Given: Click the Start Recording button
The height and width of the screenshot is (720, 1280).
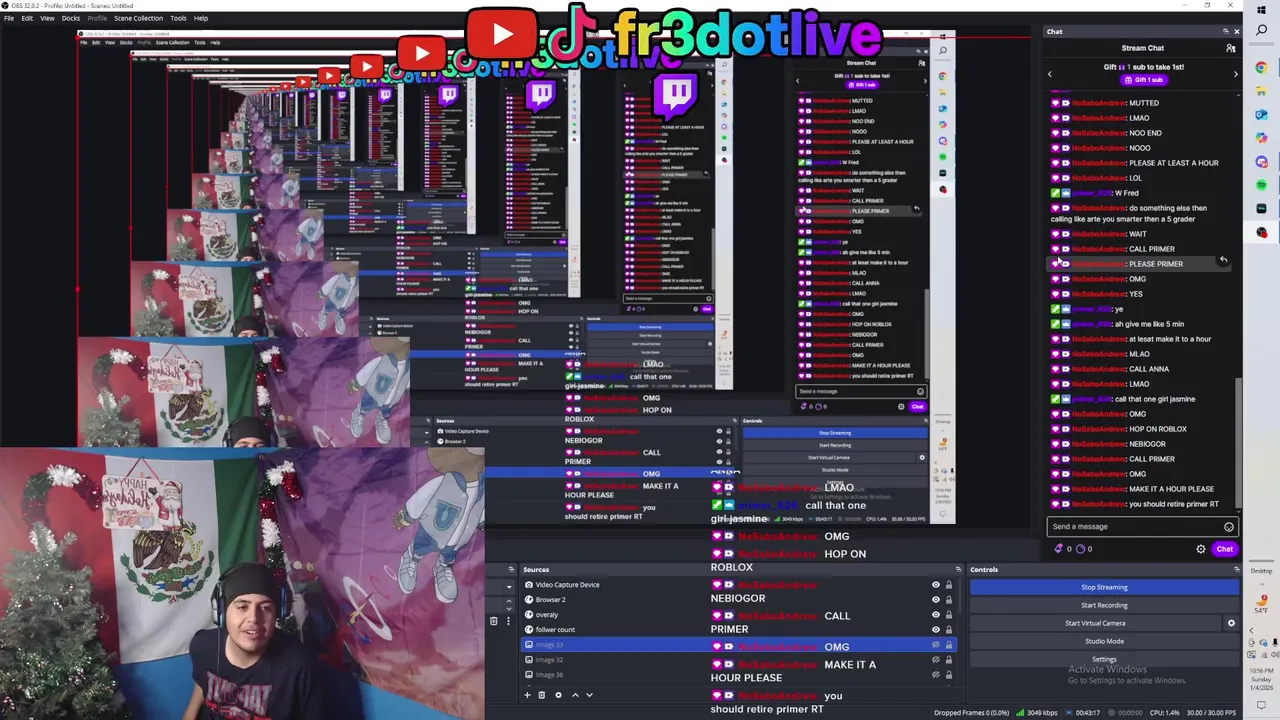Looking at the screenshot, I should (1104, 605).
